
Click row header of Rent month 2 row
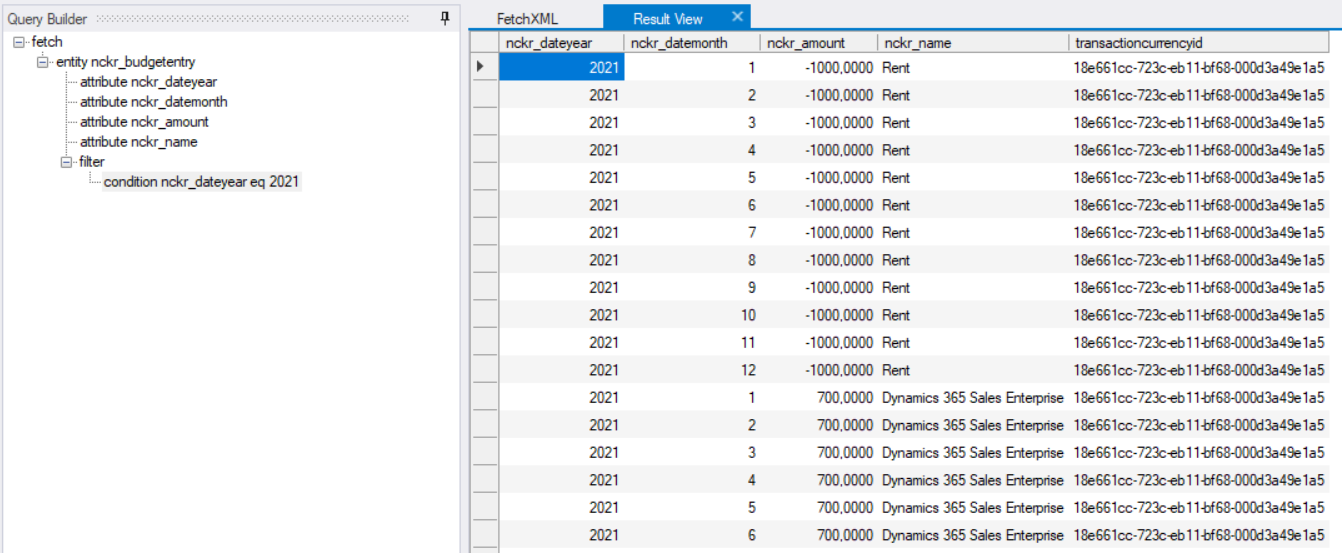click(484, 95)
